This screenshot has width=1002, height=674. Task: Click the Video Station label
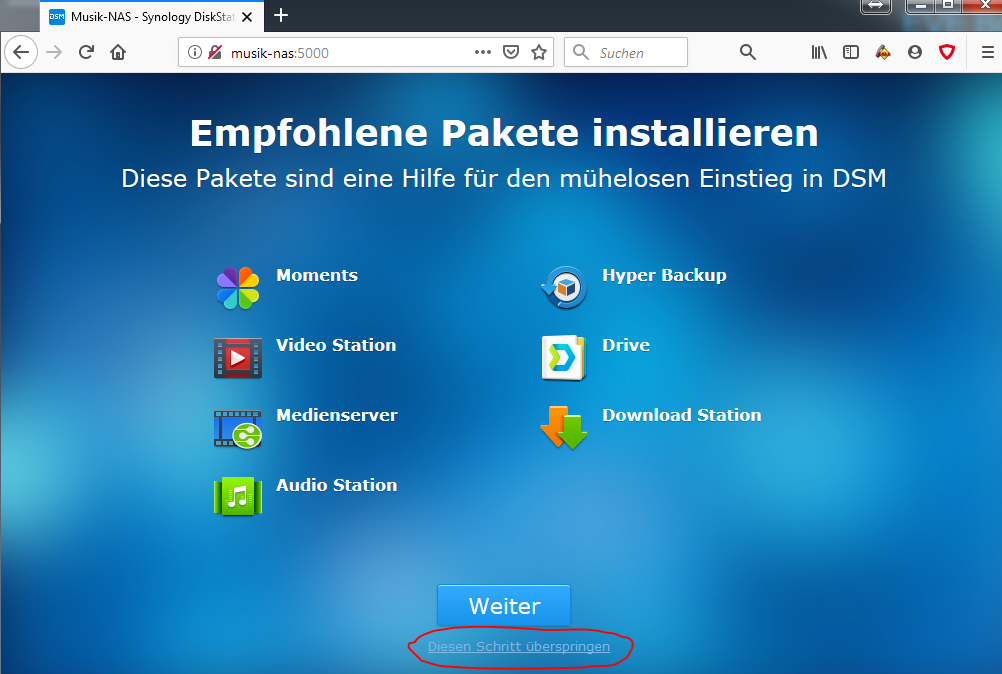point(336,345)
